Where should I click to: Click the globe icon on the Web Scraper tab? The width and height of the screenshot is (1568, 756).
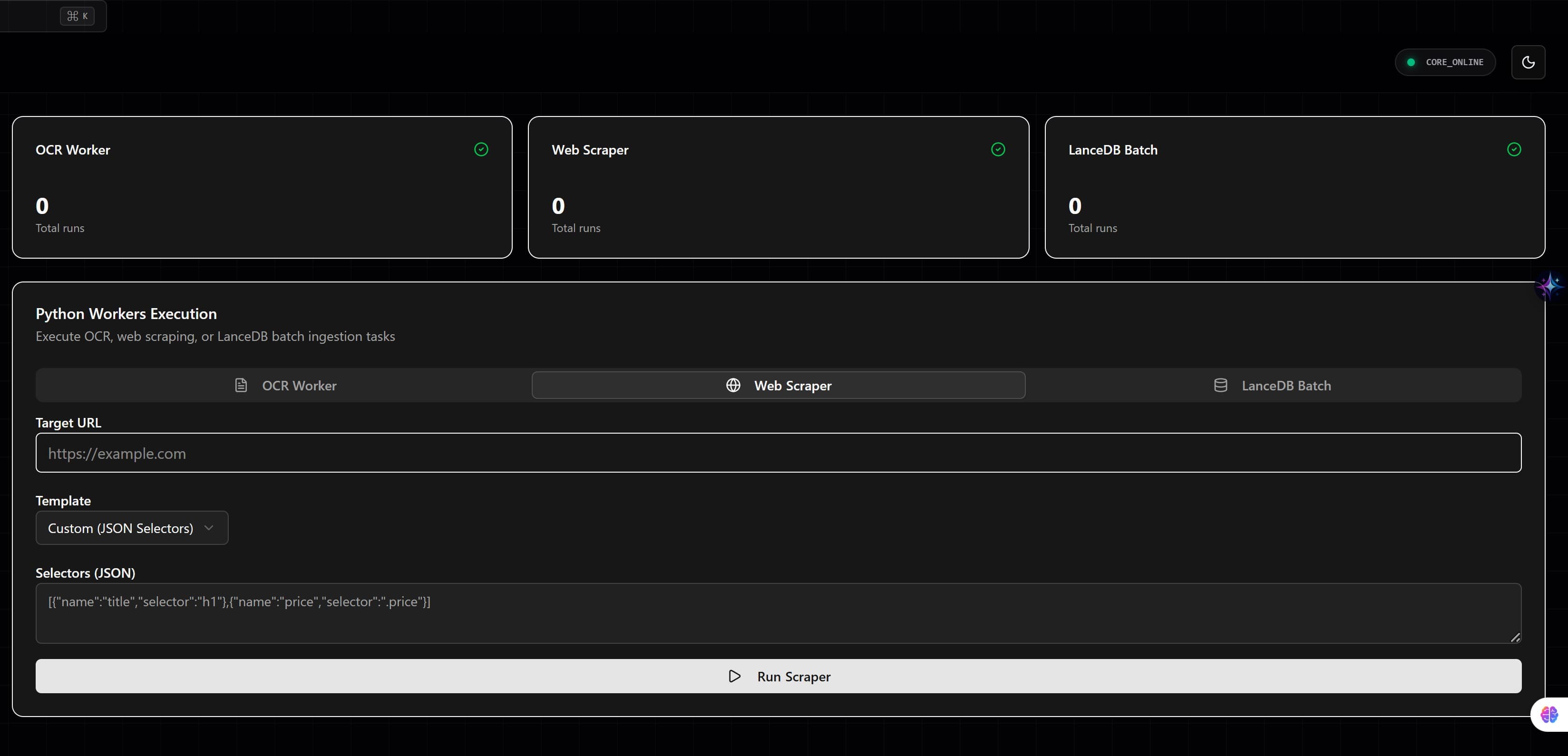click(x=733, y=385)
